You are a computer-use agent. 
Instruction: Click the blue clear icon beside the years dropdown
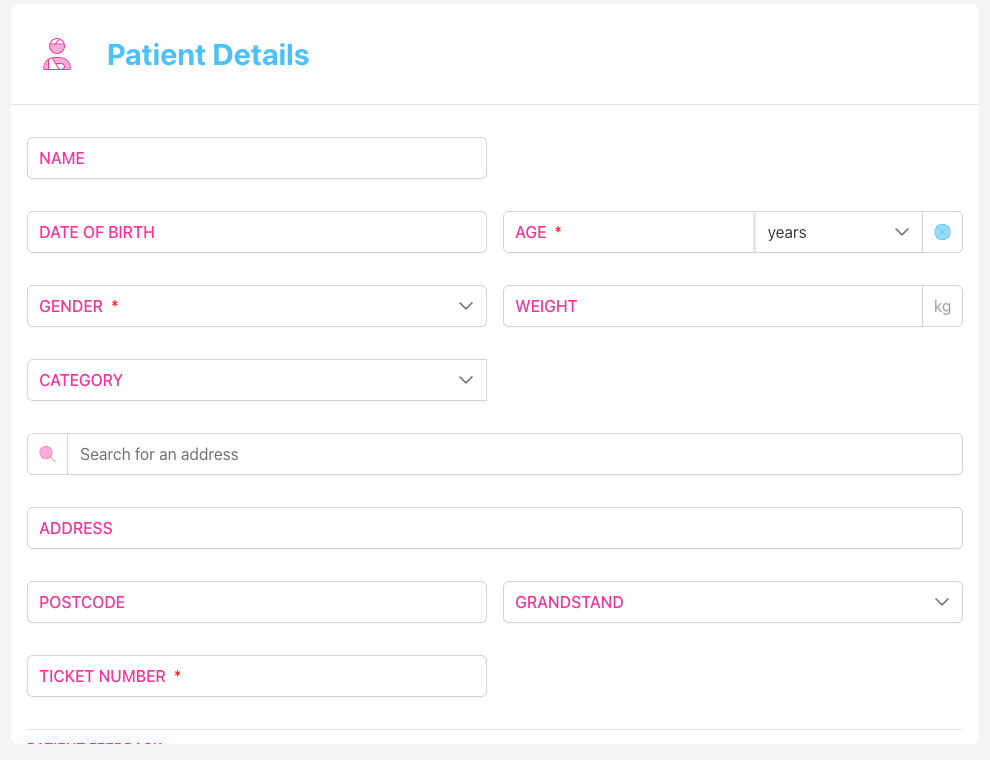click(942, 231)
